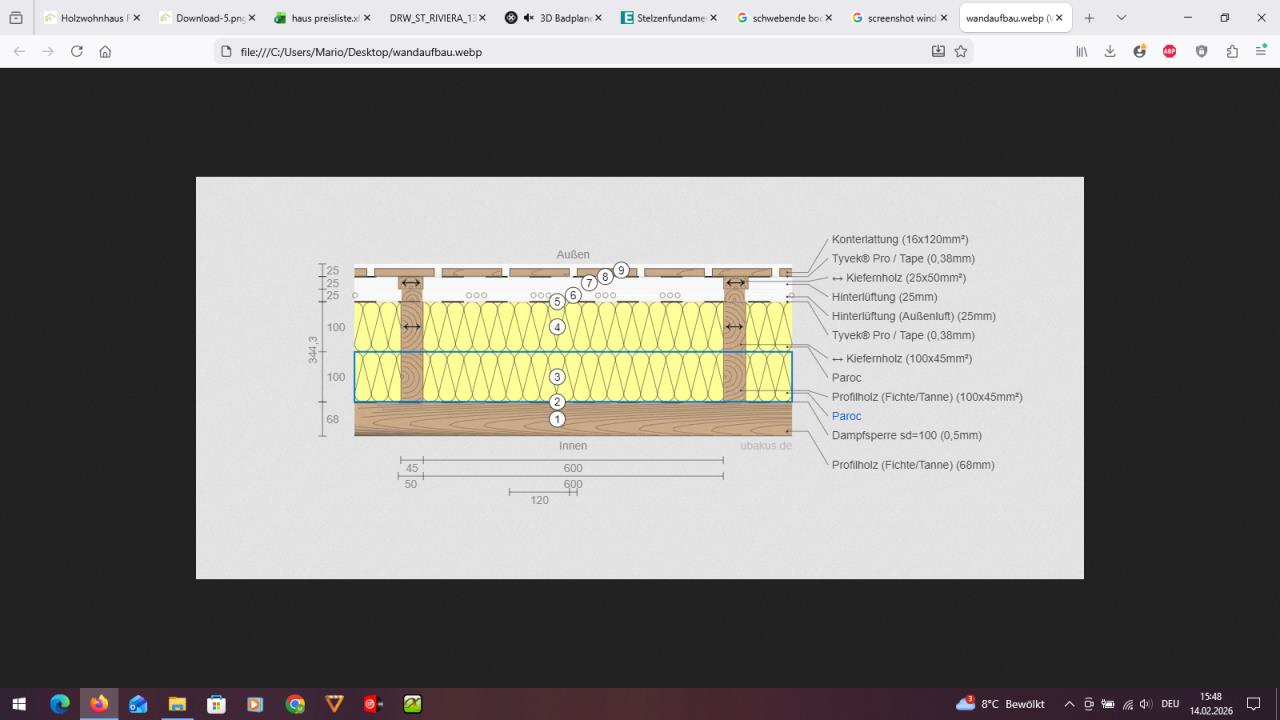
Task: Bookmark this page with the star icon
Action: pos(961,51)
